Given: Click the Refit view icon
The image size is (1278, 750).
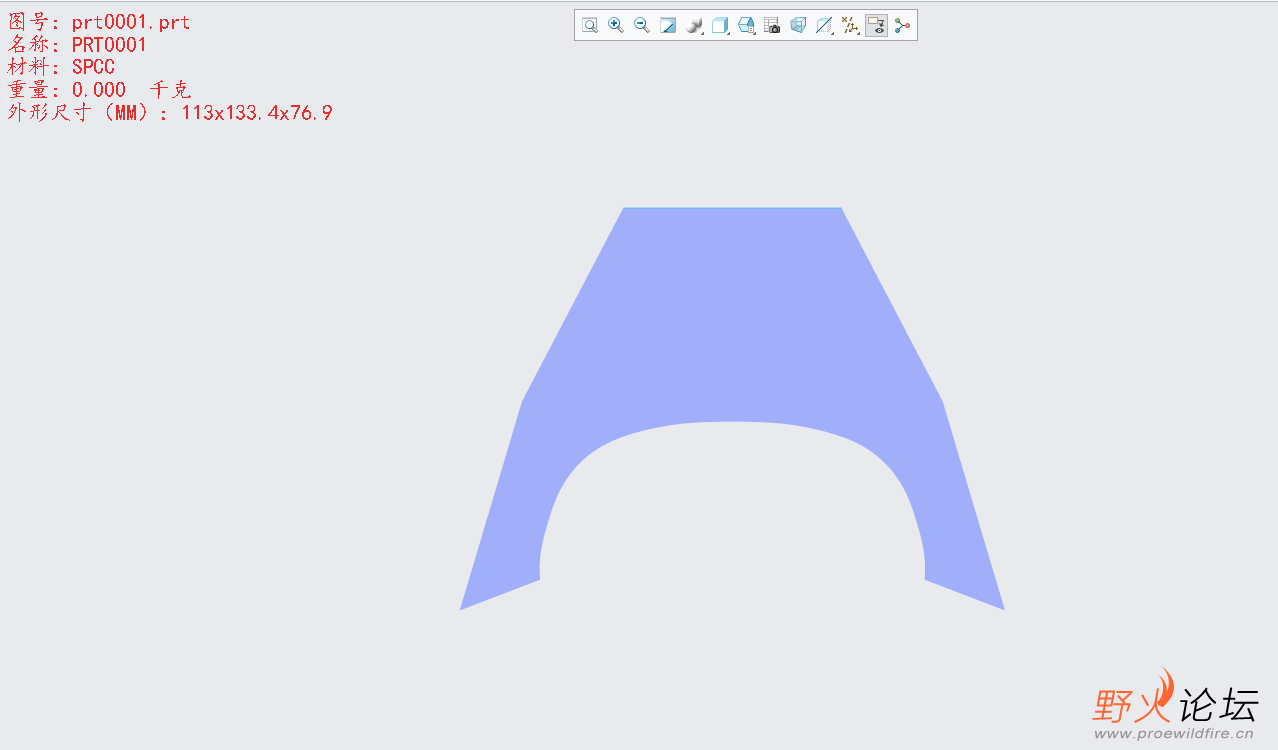Looking at the screenshot, I should click(x=590, y=26).
